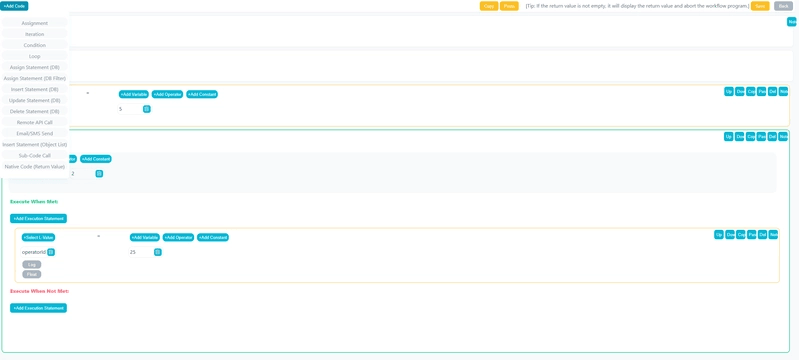Paste at the operatorid statement

tap(752, 235)
